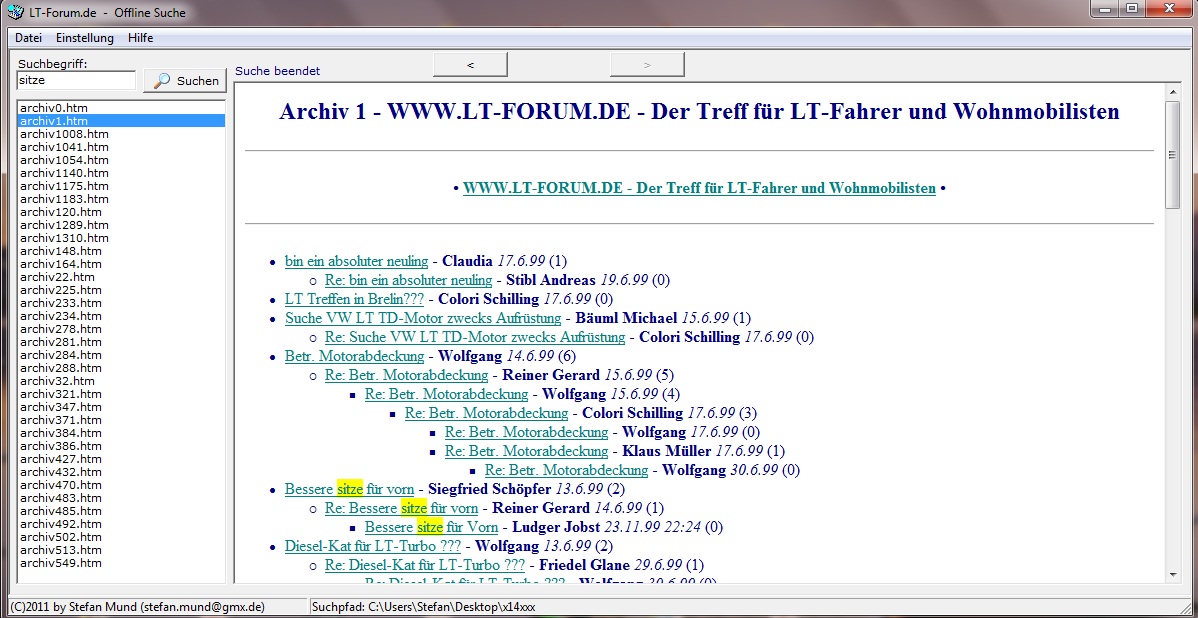Viewport: 1198px width, 618px height.
Task: Select archiv321.htm in the list
Action: coord(121,393)
